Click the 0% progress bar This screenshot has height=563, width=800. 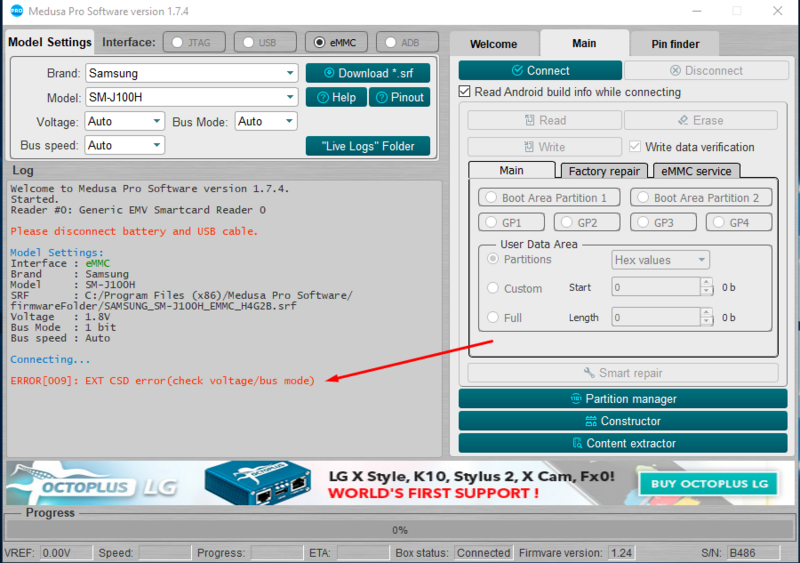point(400,530)
